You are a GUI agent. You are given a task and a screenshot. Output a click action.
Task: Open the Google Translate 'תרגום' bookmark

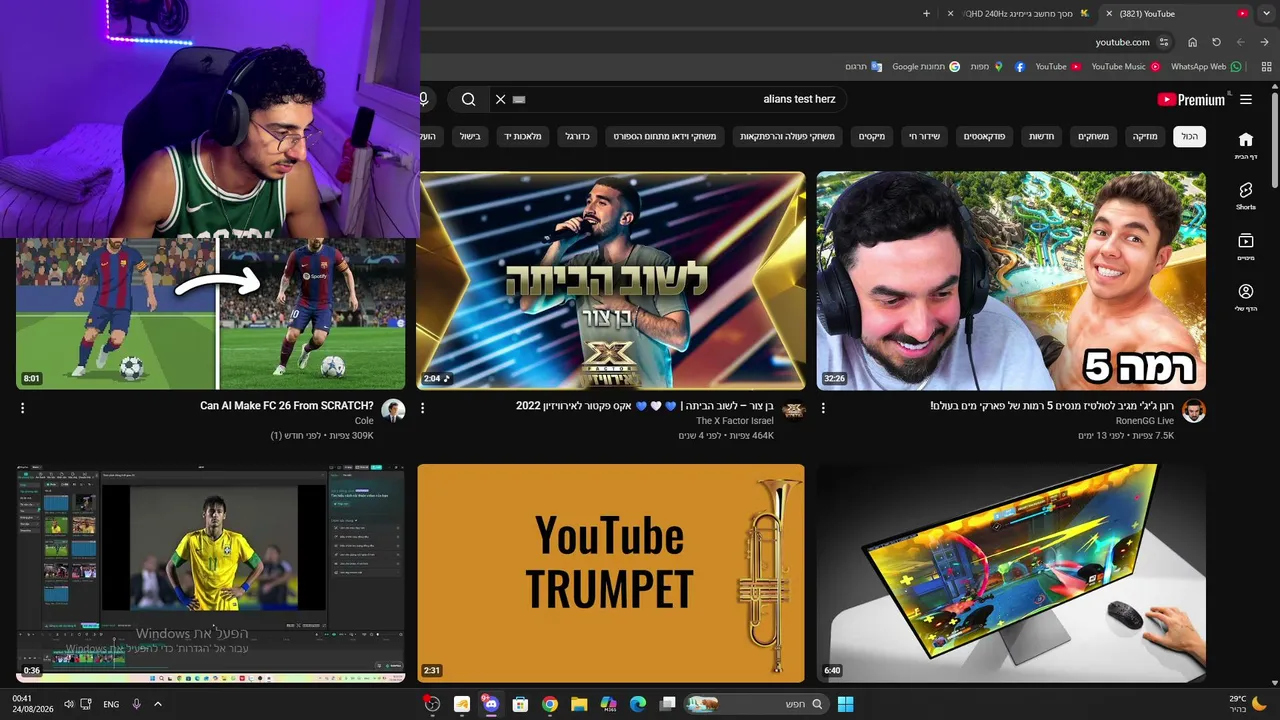click(x=863, y=67)
